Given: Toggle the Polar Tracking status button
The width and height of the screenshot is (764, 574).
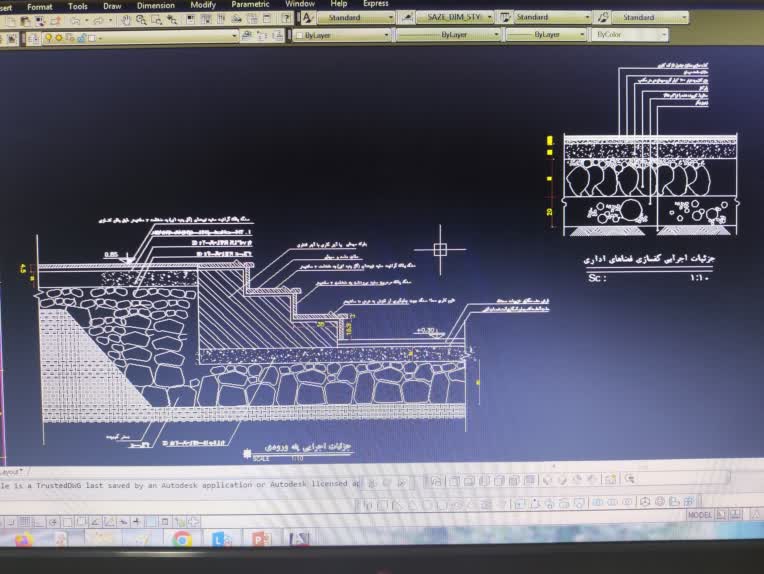Looking at the screenshot, I should click(x=53, y=522).
